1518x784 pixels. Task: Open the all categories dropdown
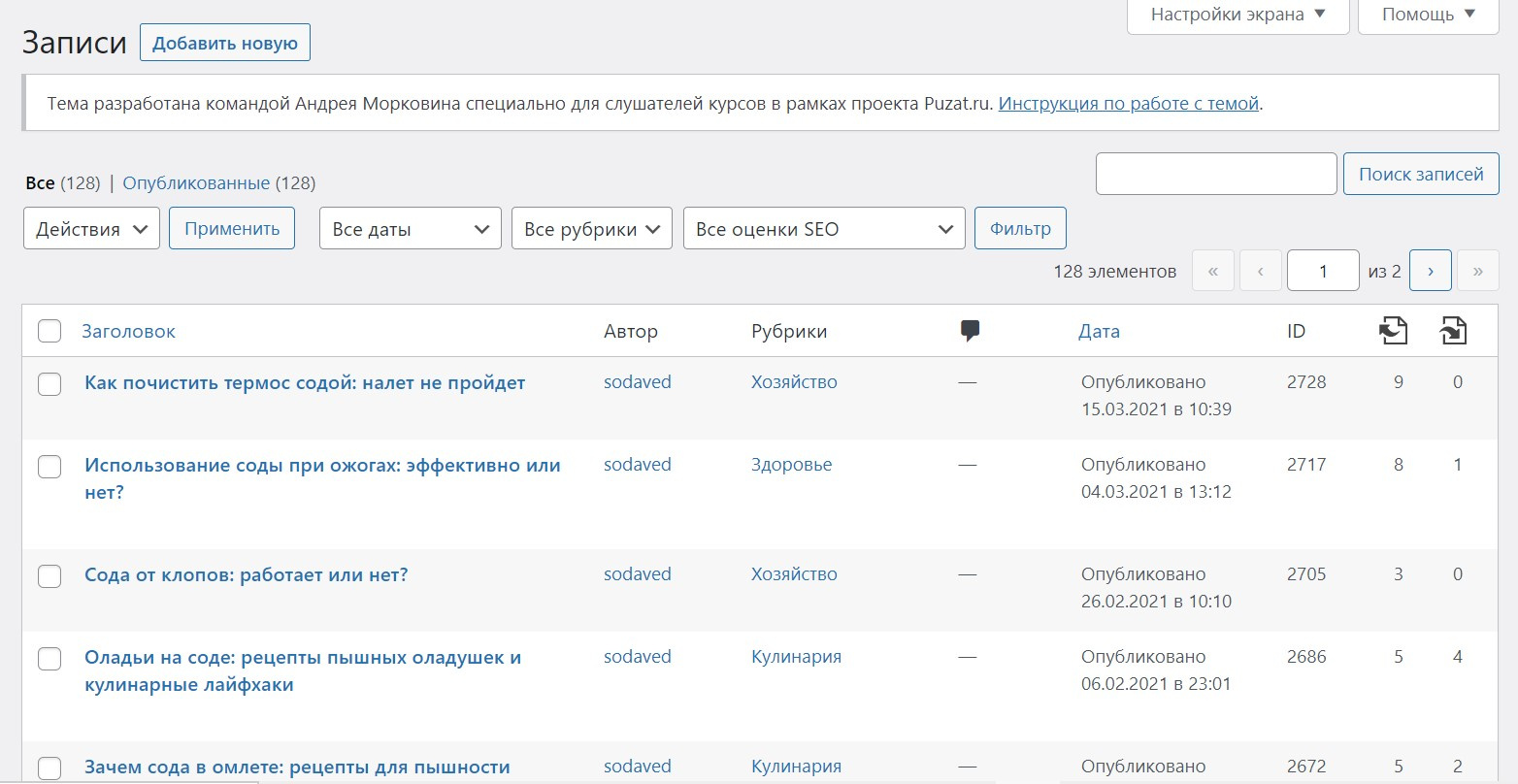[591, 229]
